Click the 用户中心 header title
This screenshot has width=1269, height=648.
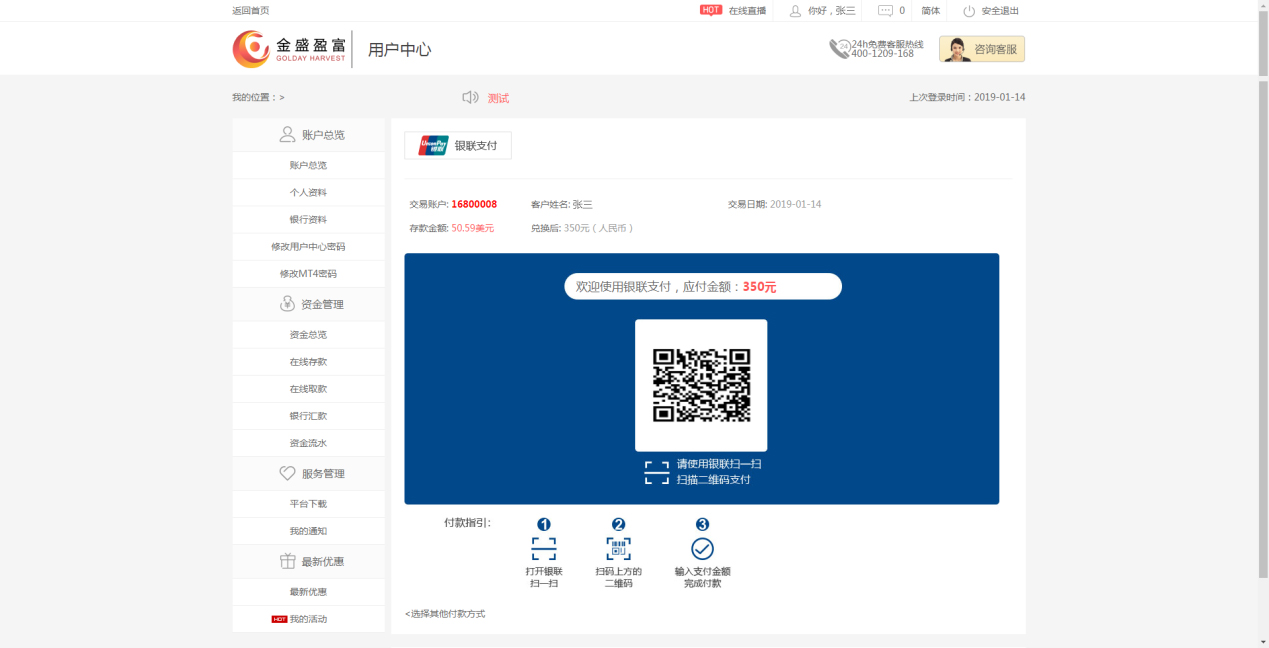coord(400,49)
